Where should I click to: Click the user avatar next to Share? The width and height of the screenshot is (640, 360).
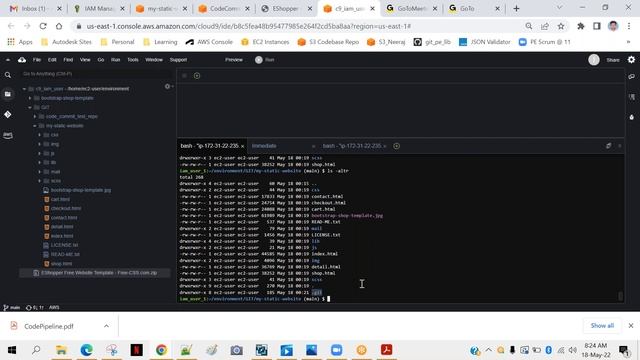pos(594,60)
